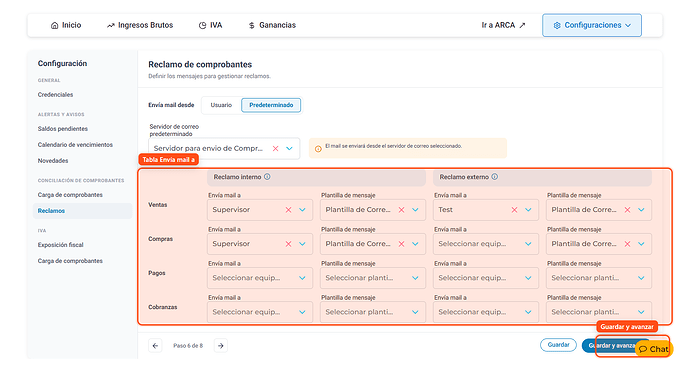Open Calendario de vencimientos
Viewport: 690px width, 366px height.
[75, 145]
